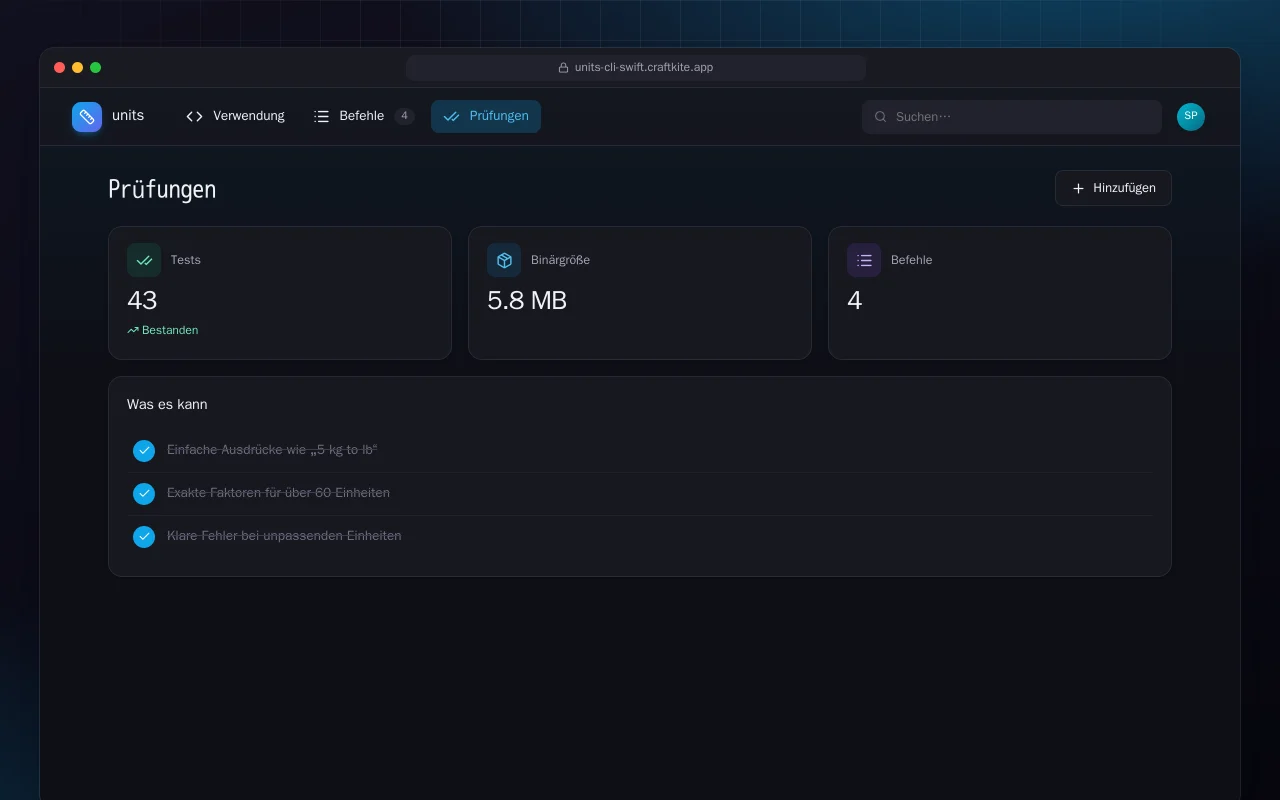Click the 43 tests value
Viewport: 1280px width, 800px height.
(x=142, y=300)
